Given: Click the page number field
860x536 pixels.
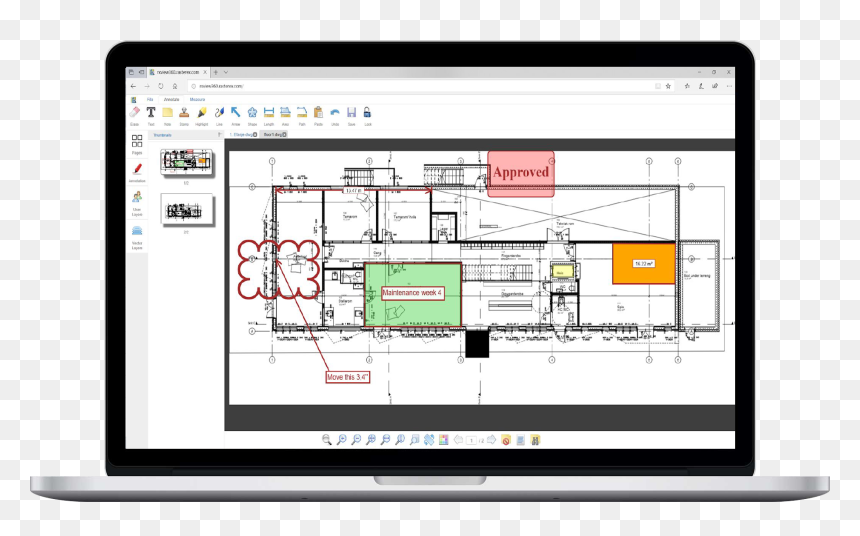Looking at the screenshot, I should pos(471,441).
